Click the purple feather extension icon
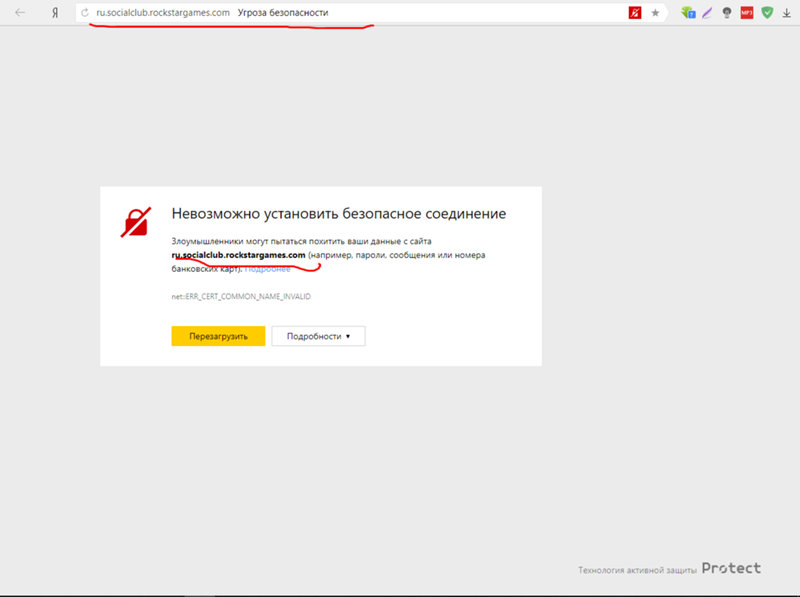This screenshot has height=597, width=800. tap(707, 13)
